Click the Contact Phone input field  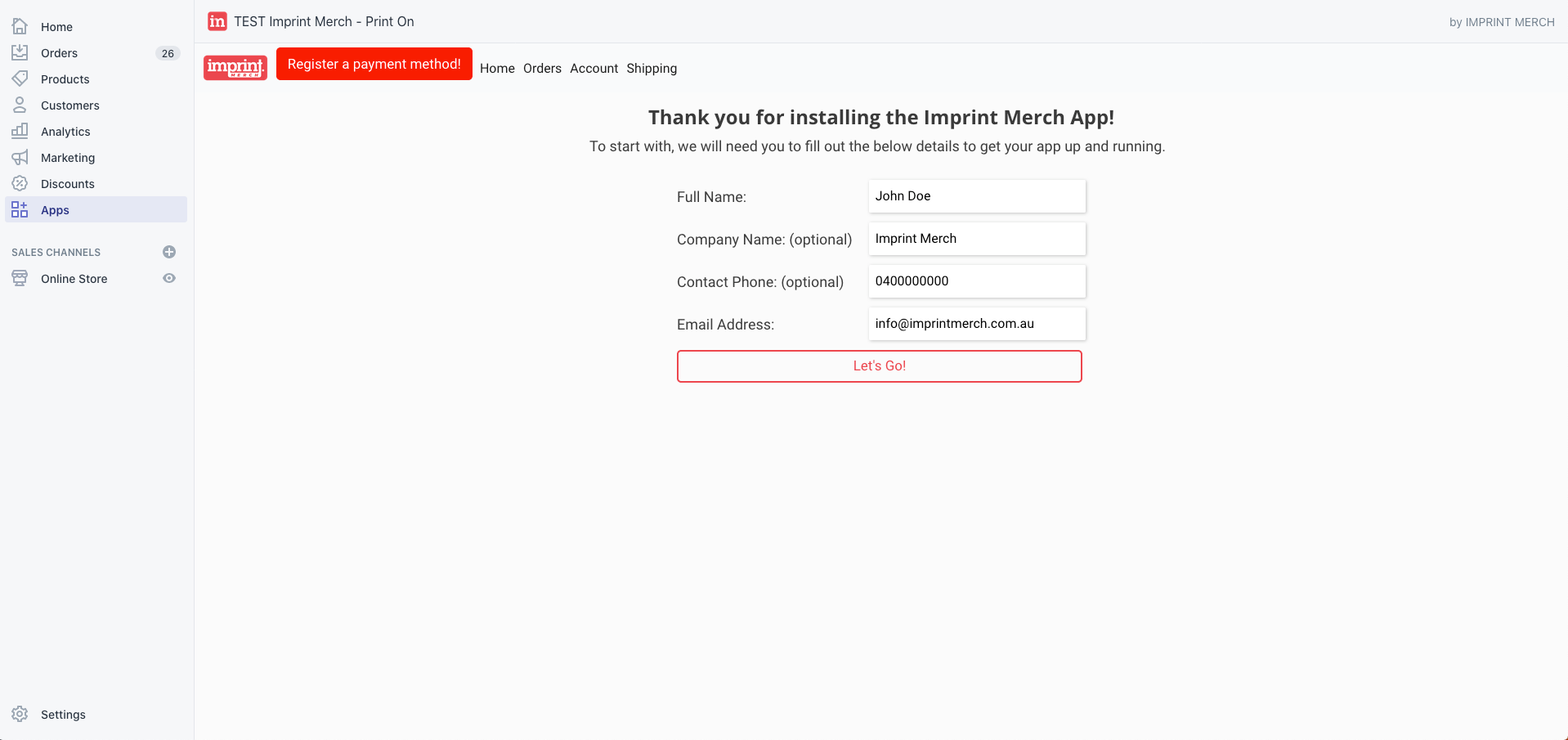[x=977, y=281]
